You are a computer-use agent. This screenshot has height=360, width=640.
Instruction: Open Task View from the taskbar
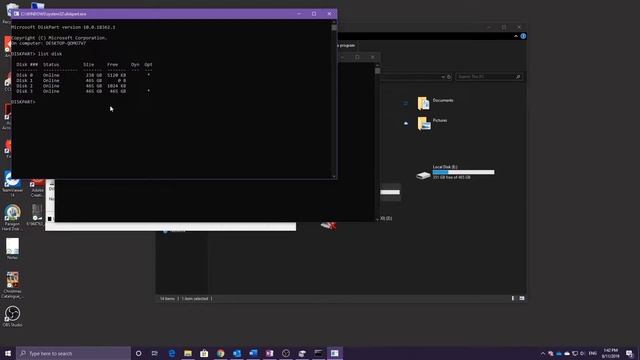tap(155, 353)
